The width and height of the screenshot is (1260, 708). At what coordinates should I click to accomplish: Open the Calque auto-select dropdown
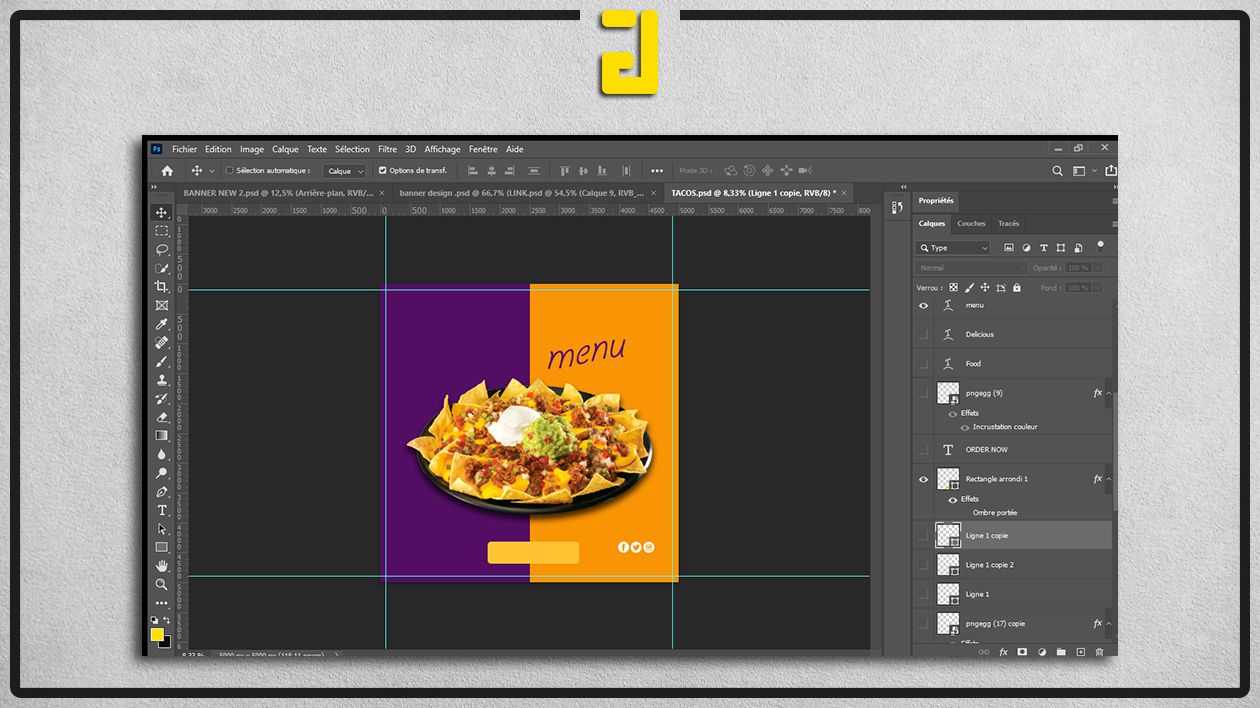click(x=345, y=171)
